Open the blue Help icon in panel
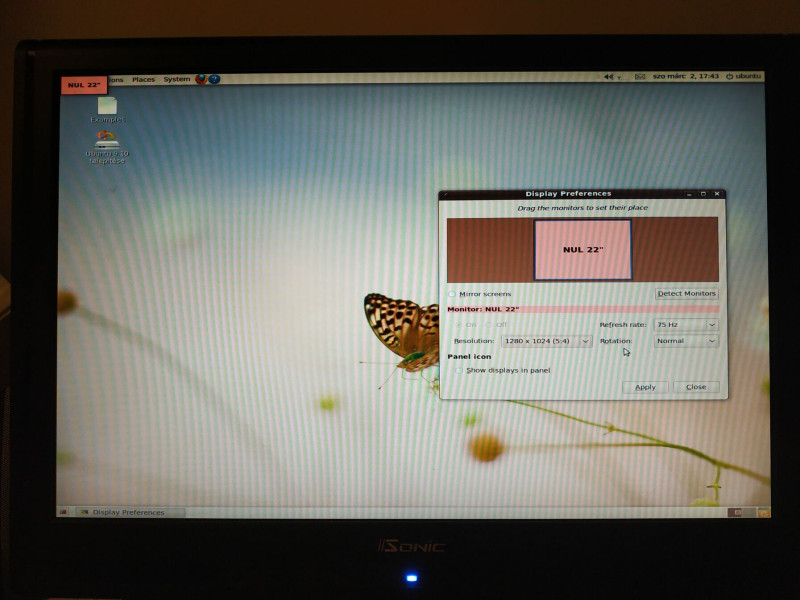This screenshot has height=600, width=800. coord(214,79)
